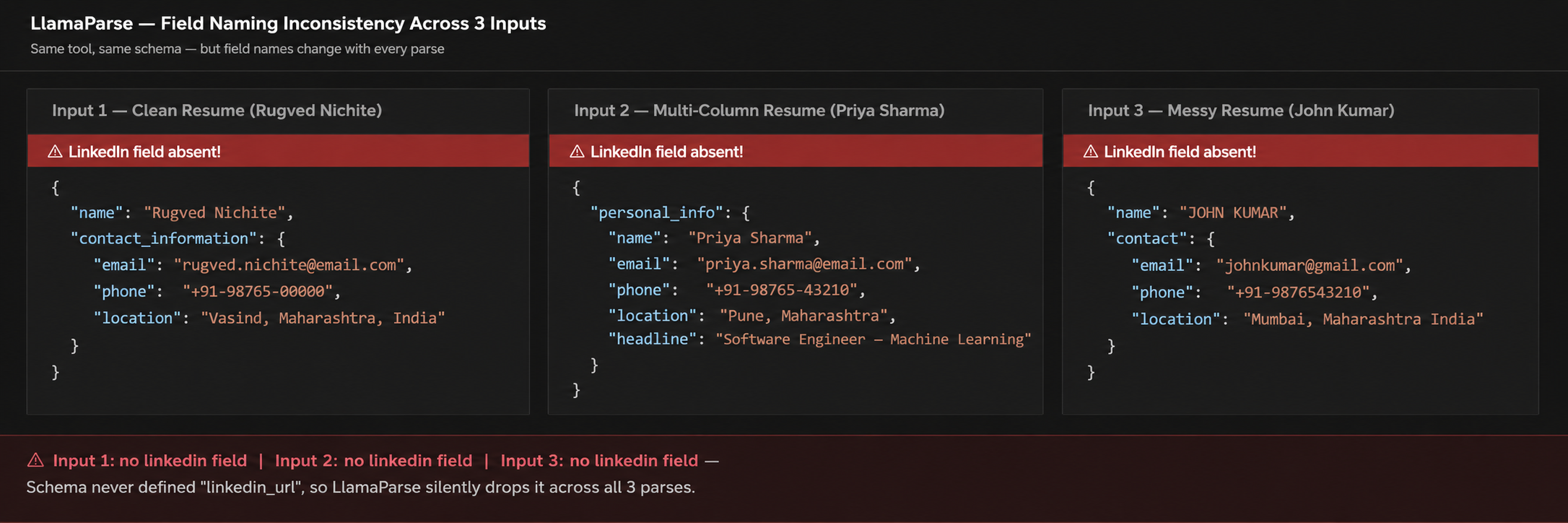1568x523 pixels.
Task: Click the "location" key in Input 3 JSON
Action: (1175, 319)
